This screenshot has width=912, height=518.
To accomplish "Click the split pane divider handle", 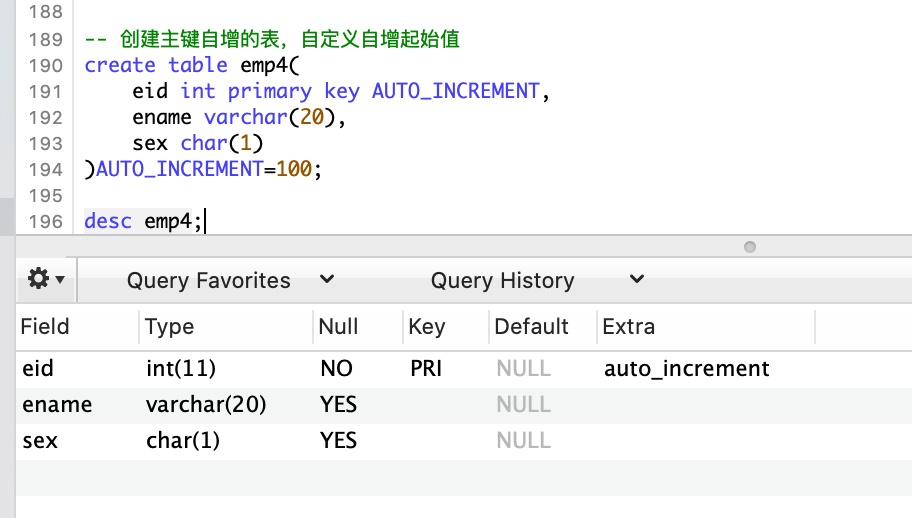I will click(750, 247).
